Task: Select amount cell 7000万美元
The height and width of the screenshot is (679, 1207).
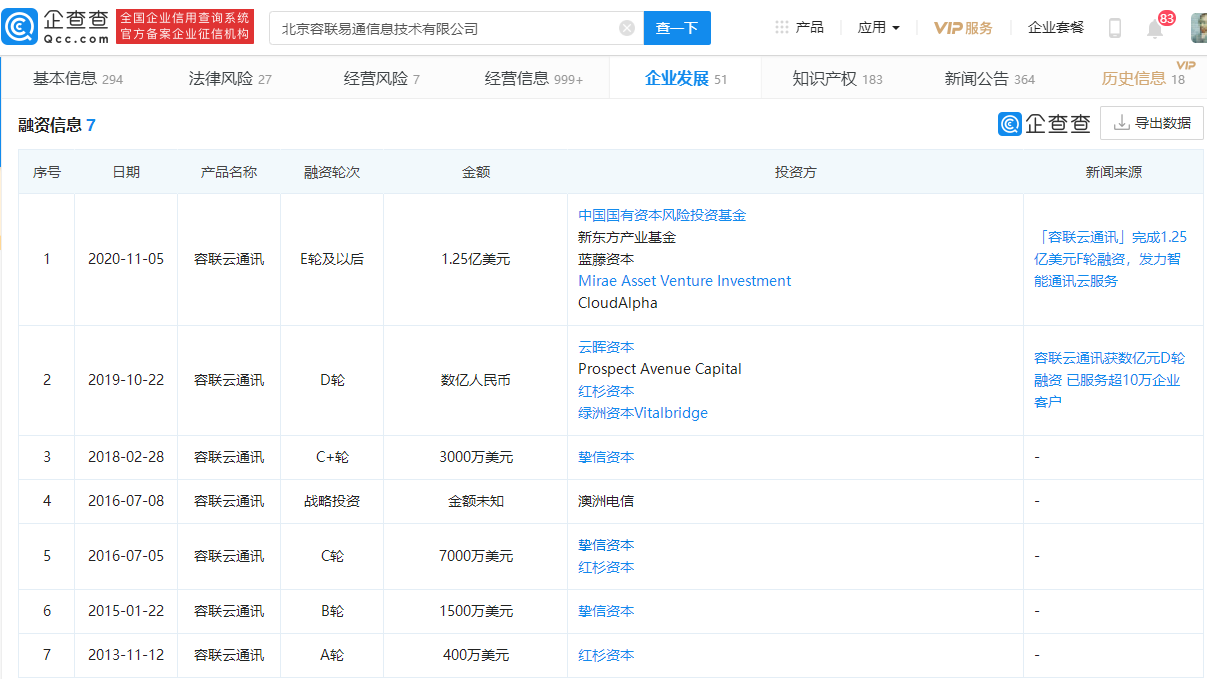Action: coord(476,555)
